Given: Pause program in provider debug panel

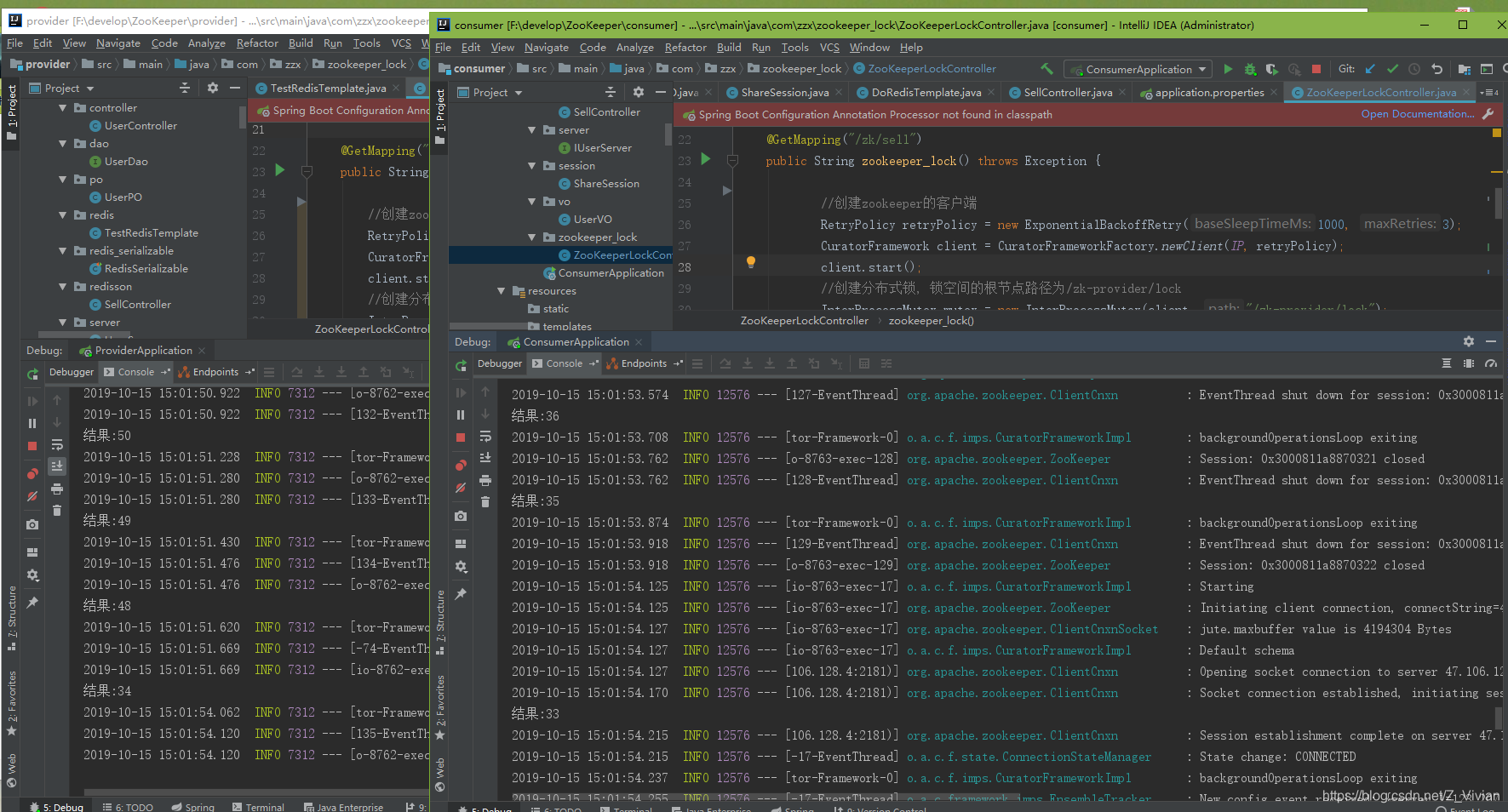Looking at the screenshot, I should tap(32, 423).
